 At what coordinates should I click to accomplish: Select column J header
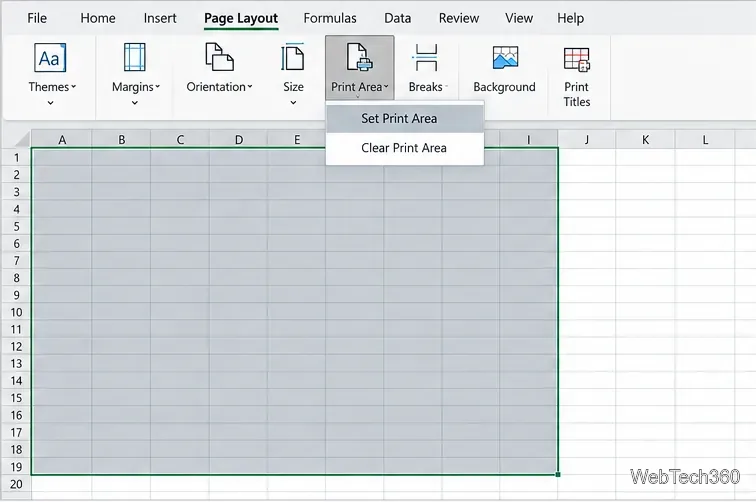tap(587, 140)
